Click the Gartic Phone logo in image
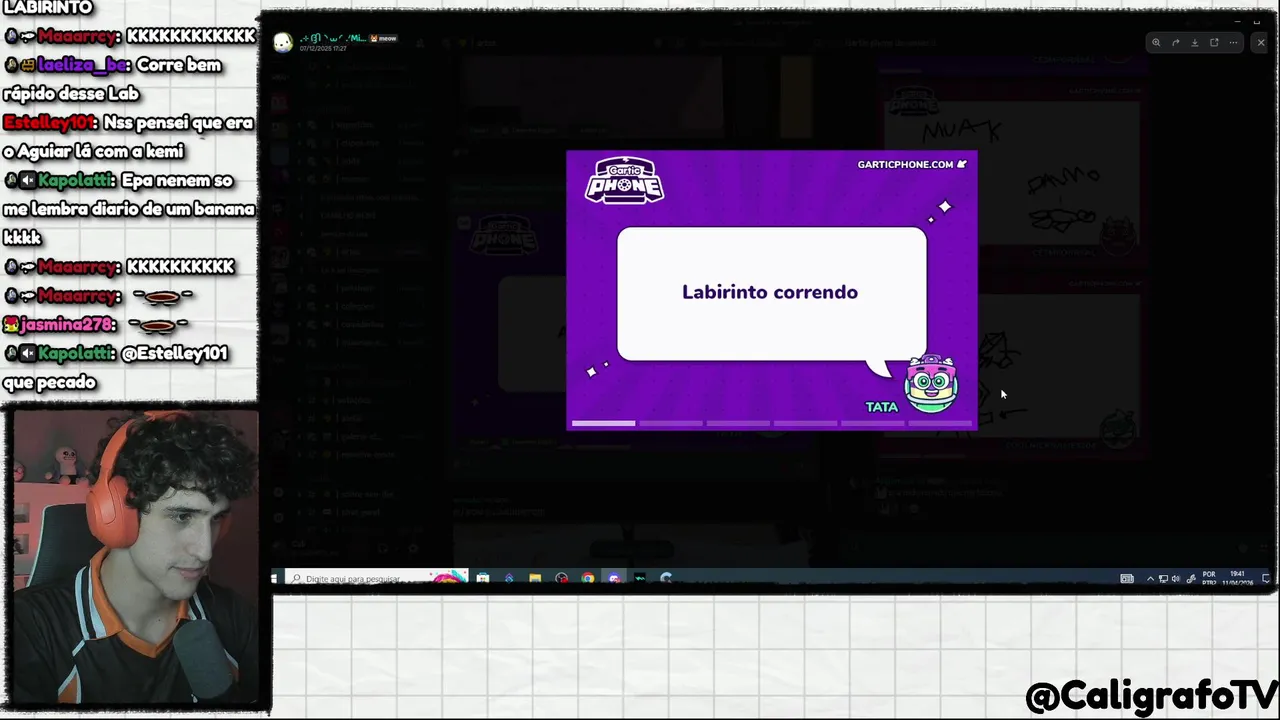The width and height of the screenshot is (1280, 720). click(624, 180)
